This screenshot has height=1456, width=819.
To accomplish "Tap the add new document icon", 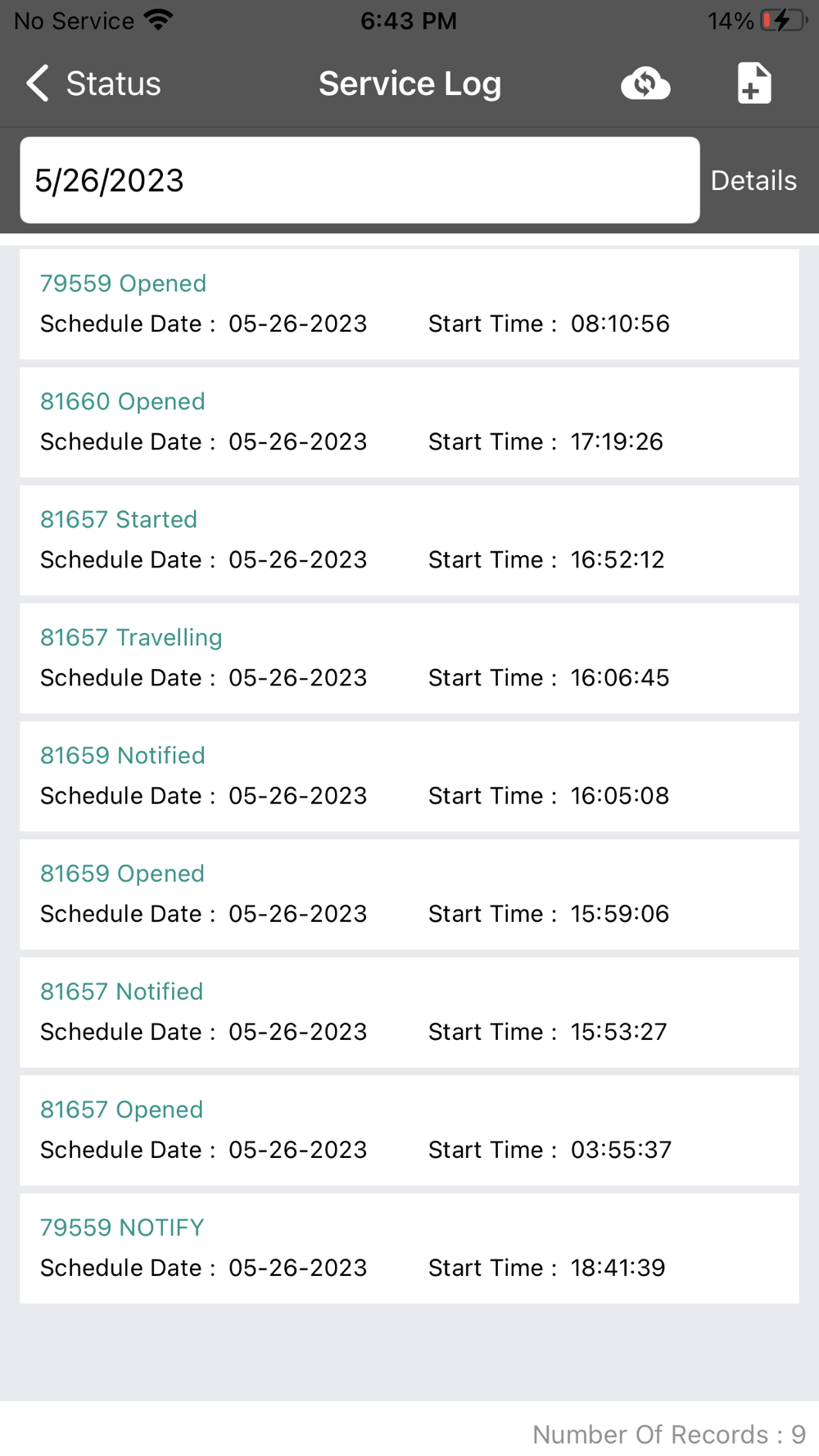I will point(753,84).
